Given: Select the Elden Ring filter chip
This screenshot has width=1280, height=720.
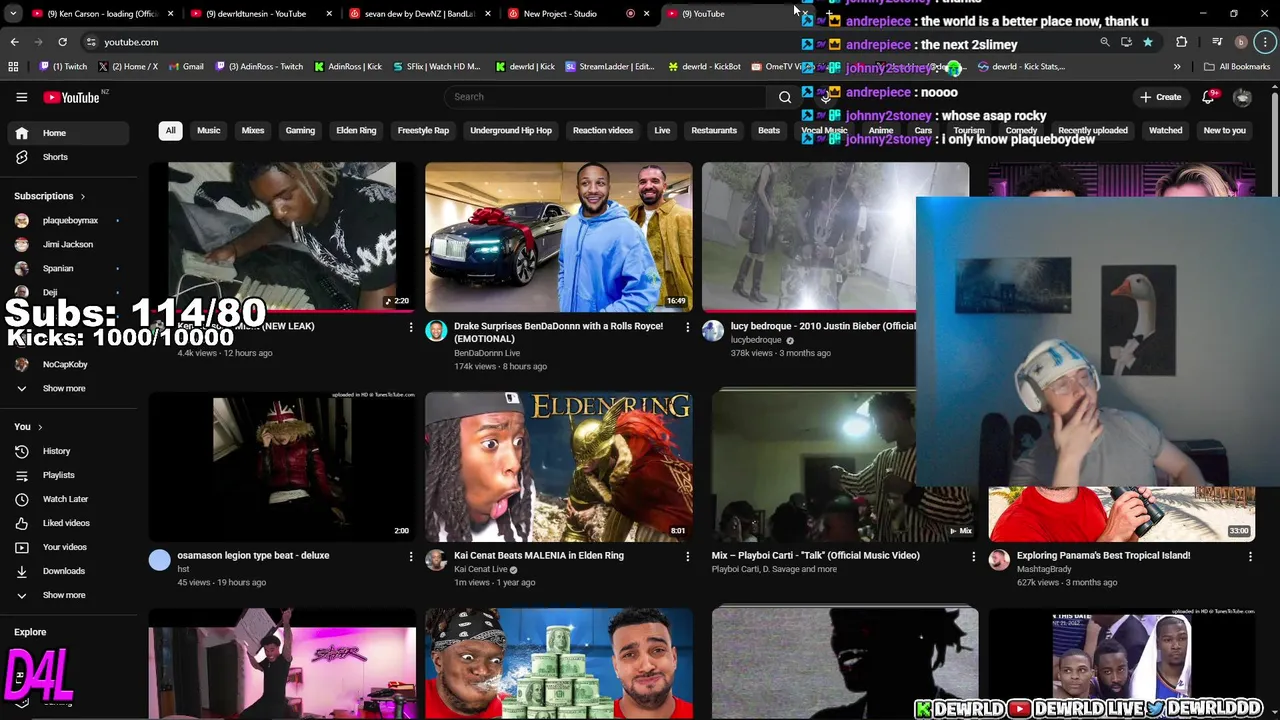Looking at the screenshot, I should (356, 130).
